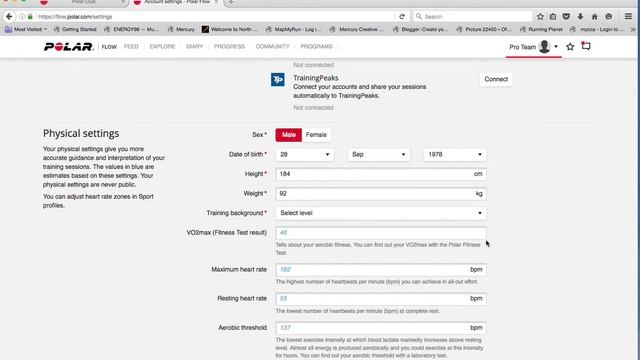Click the TrainingPeaks service name
640x360 pixels.
tap(316, 78)
